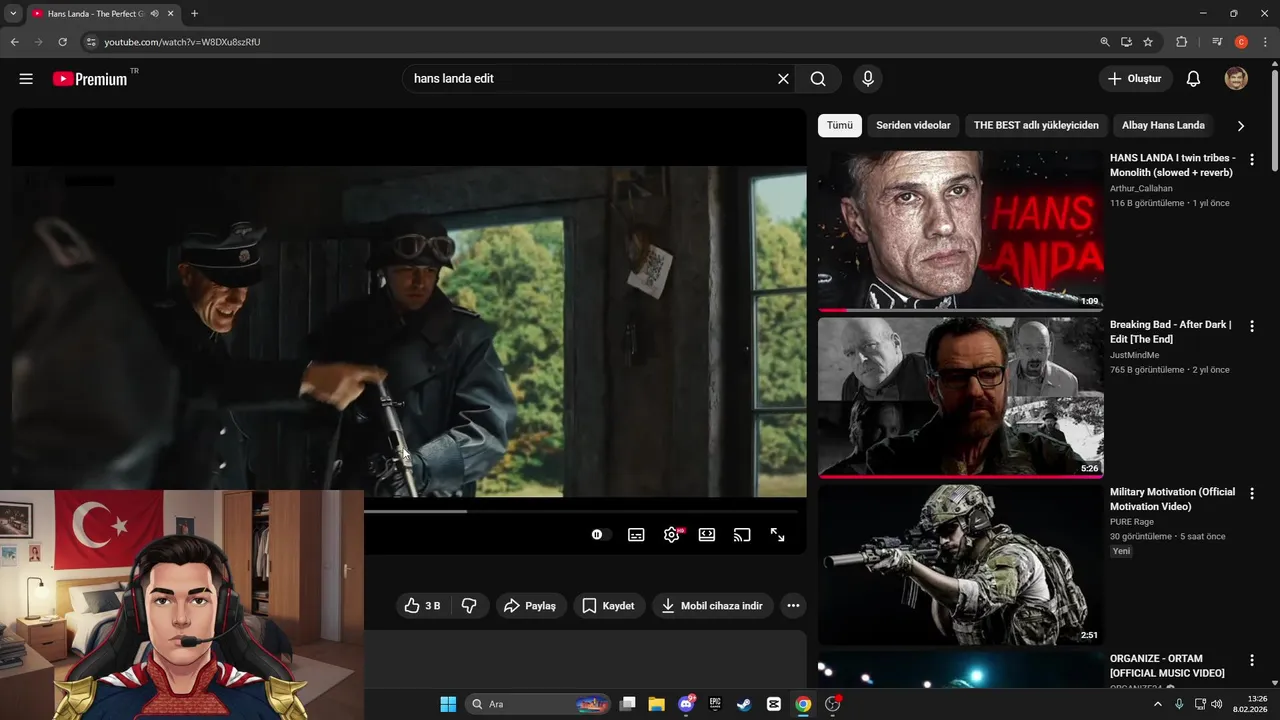Screen dimensions: 1280x720
Task: Open tab search dropdown arrow
Action: [x=13, y=13]
